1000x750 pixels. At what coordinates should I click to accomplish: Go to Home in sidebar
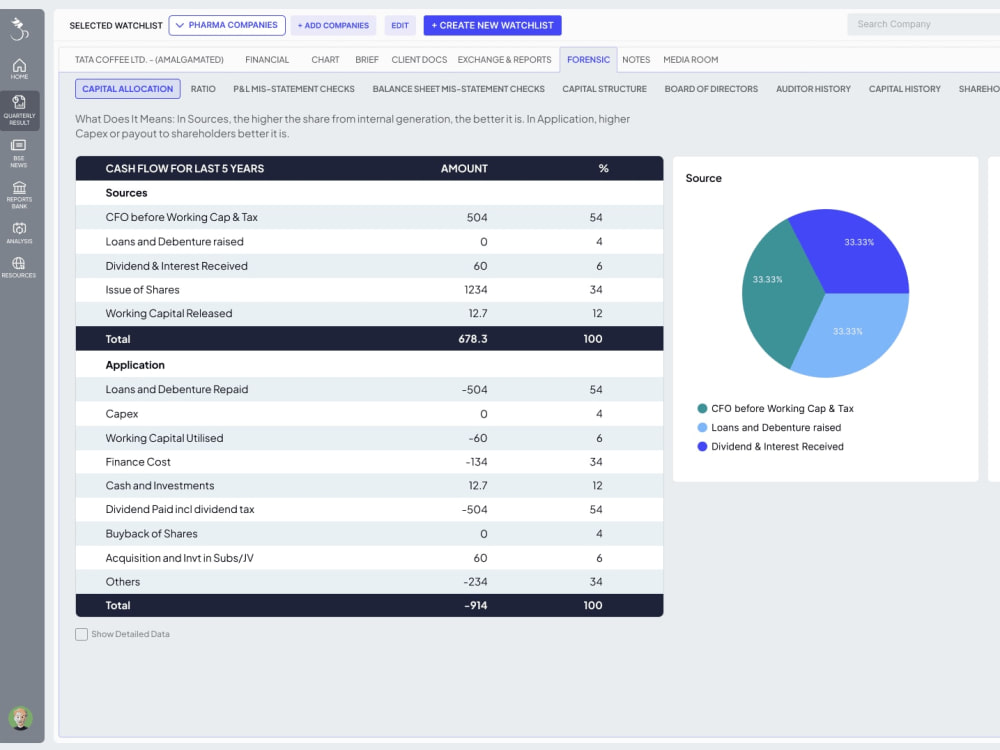19,69
